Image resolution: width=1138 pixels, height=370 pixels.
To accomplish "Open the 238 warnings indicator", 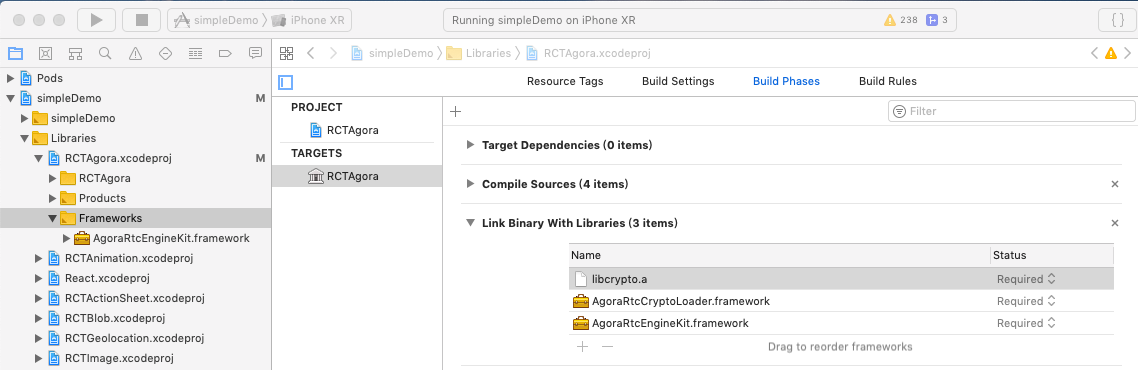I will tap(901, 20).
